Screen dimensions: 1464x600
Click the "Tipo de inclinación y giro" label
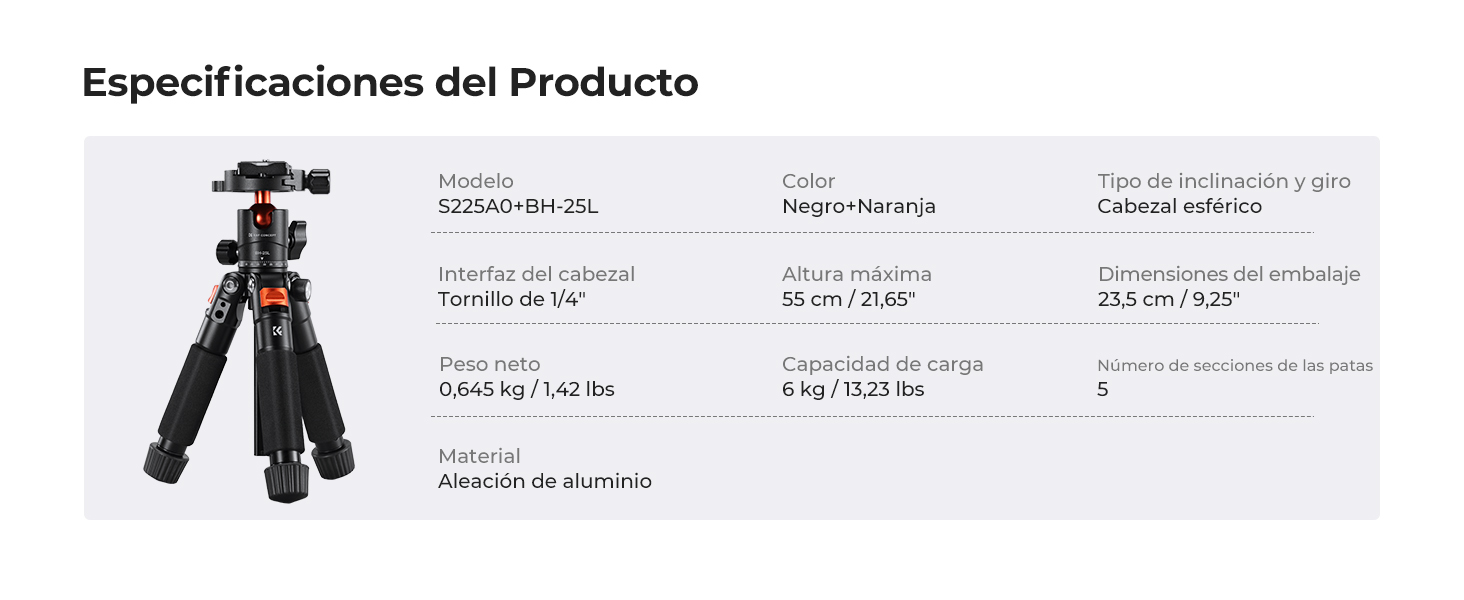point(1224,181)
